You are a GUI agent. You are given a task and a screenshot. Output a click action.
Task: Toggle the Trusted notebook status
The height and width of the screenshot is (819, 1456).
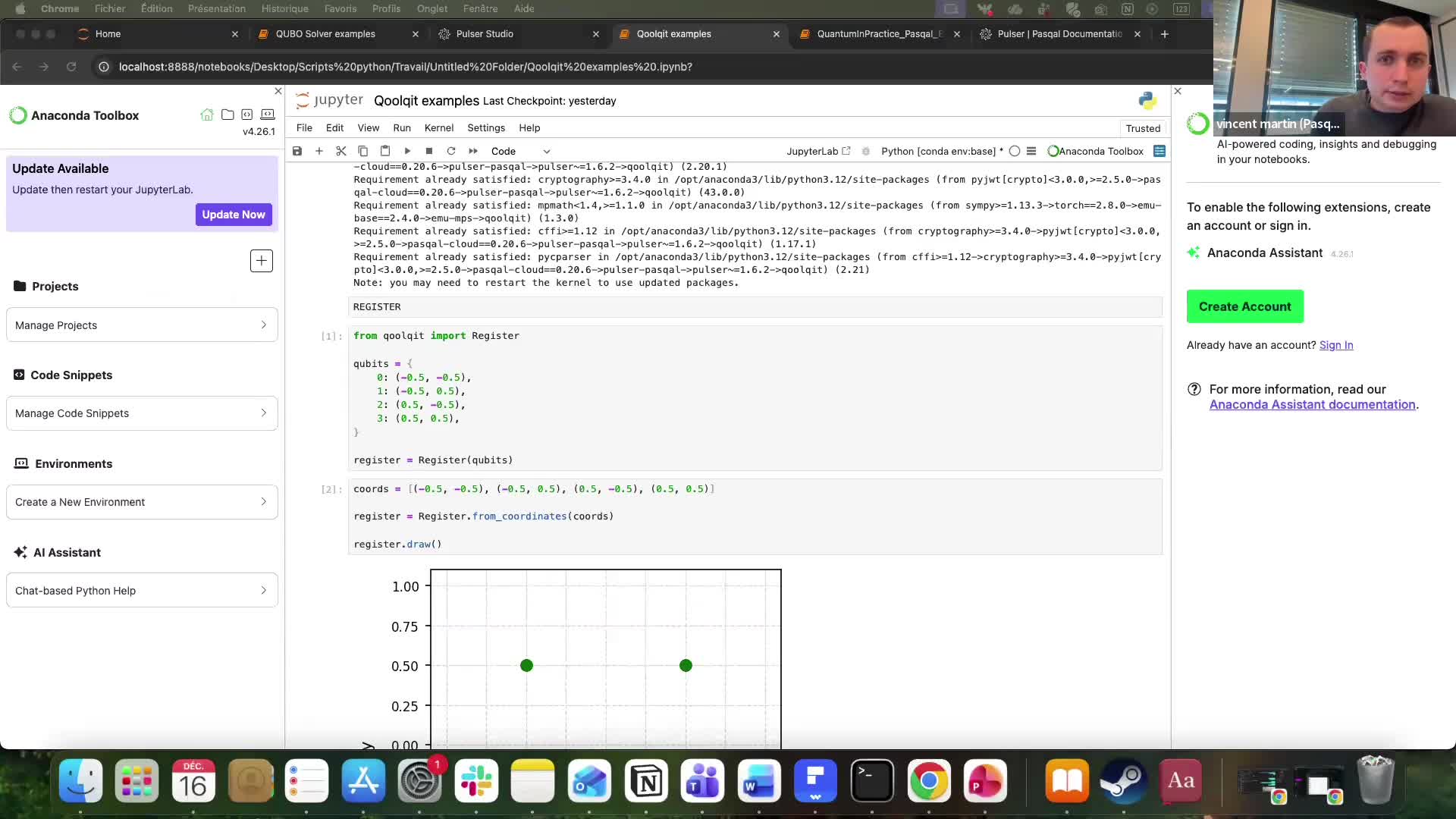(x=1143, y=128)
